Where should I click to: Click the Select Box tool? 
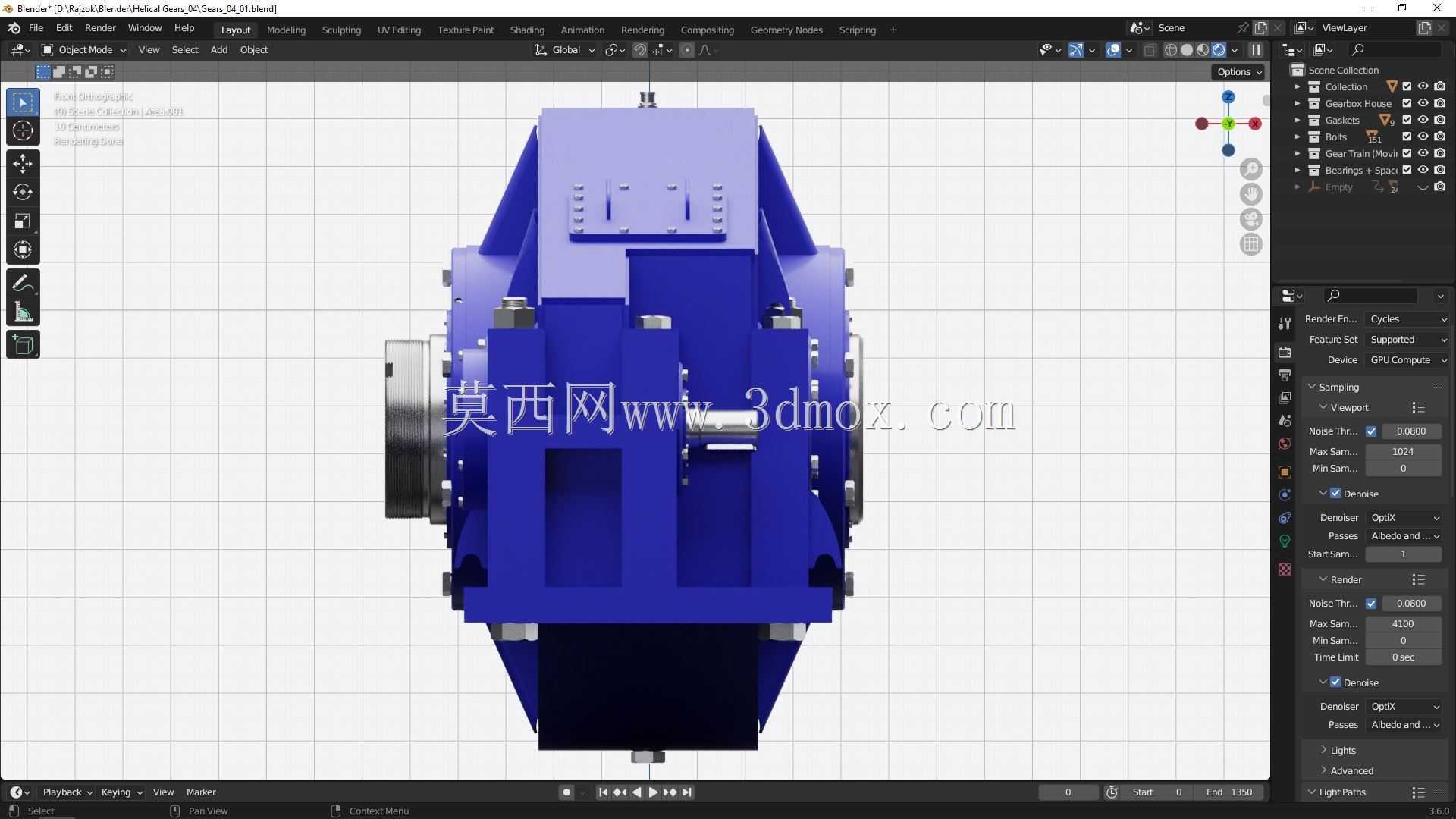coord(23,102)
